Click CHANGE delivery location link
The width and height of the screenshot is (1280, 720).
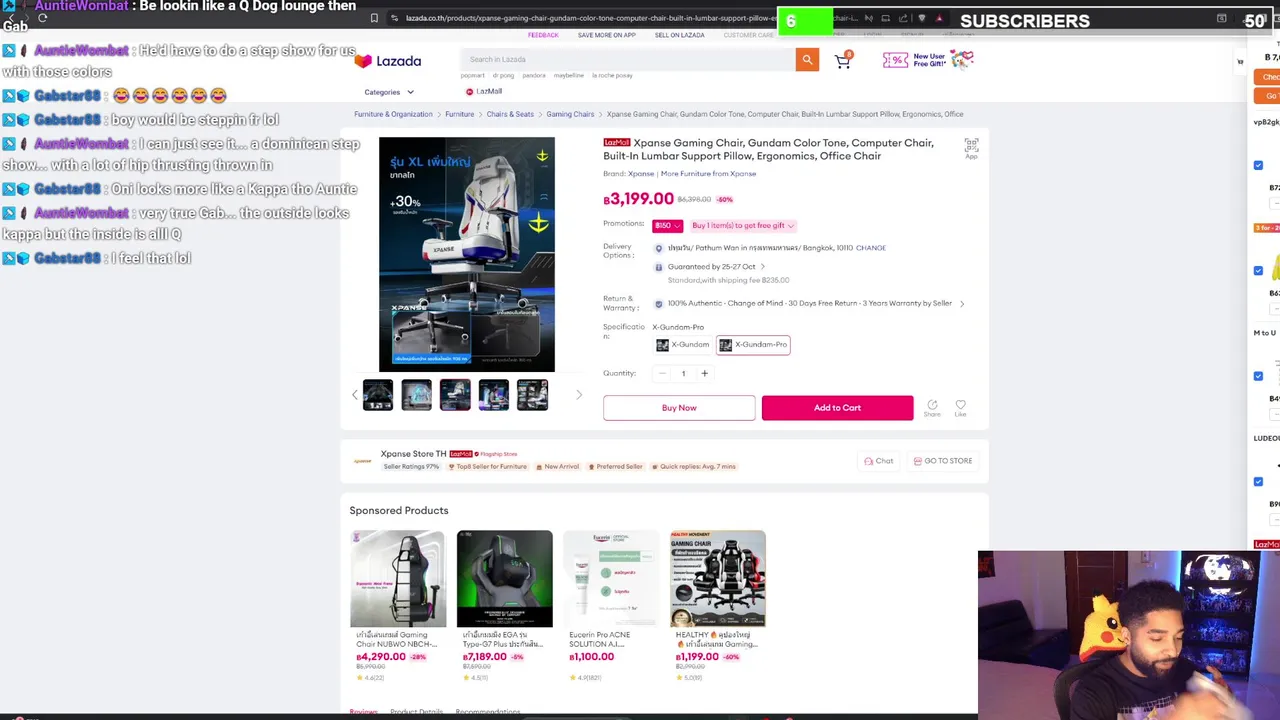870,248
